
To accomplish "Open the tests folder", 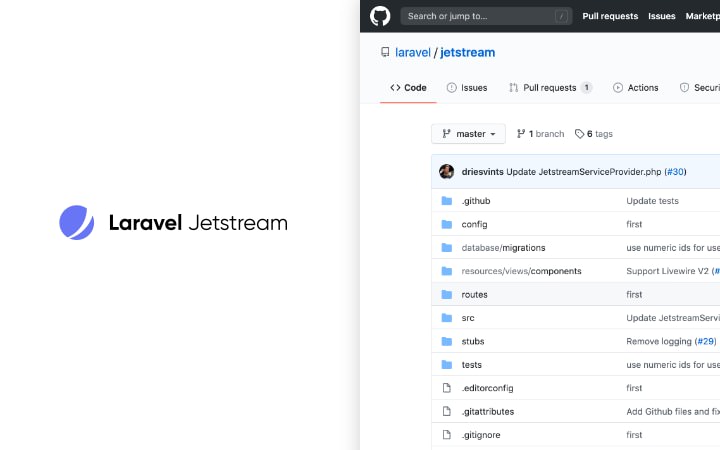I will coord(472,365).
